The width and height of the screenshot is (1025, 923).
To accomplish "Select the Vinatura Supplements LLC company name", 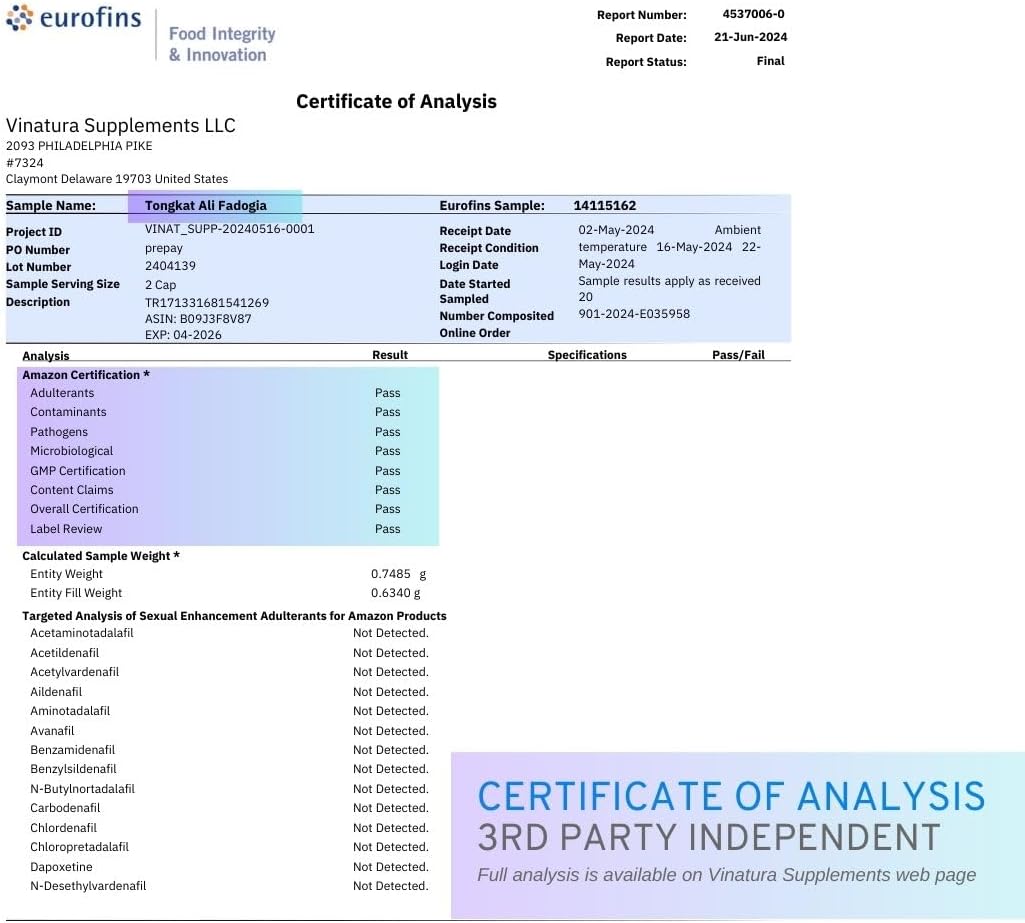I will point(121,126).
